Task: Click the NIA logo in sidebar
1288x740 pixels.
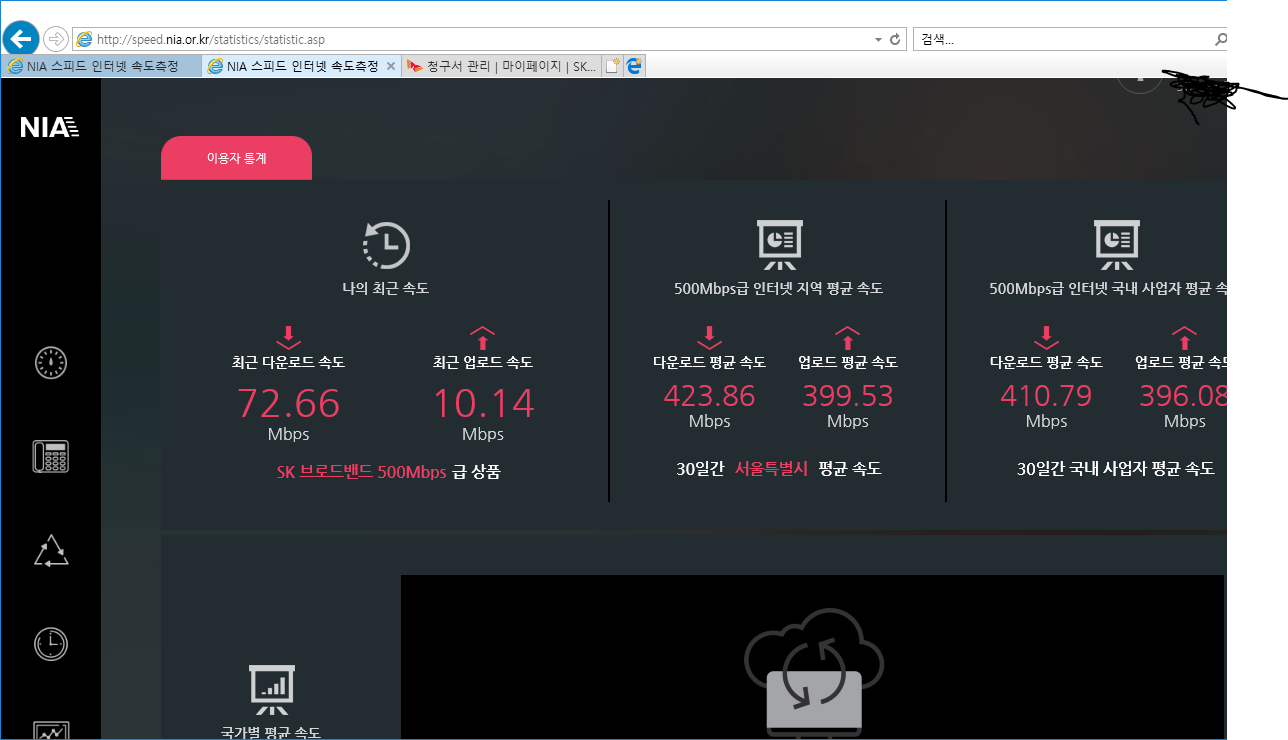Action: click(49, 127)
